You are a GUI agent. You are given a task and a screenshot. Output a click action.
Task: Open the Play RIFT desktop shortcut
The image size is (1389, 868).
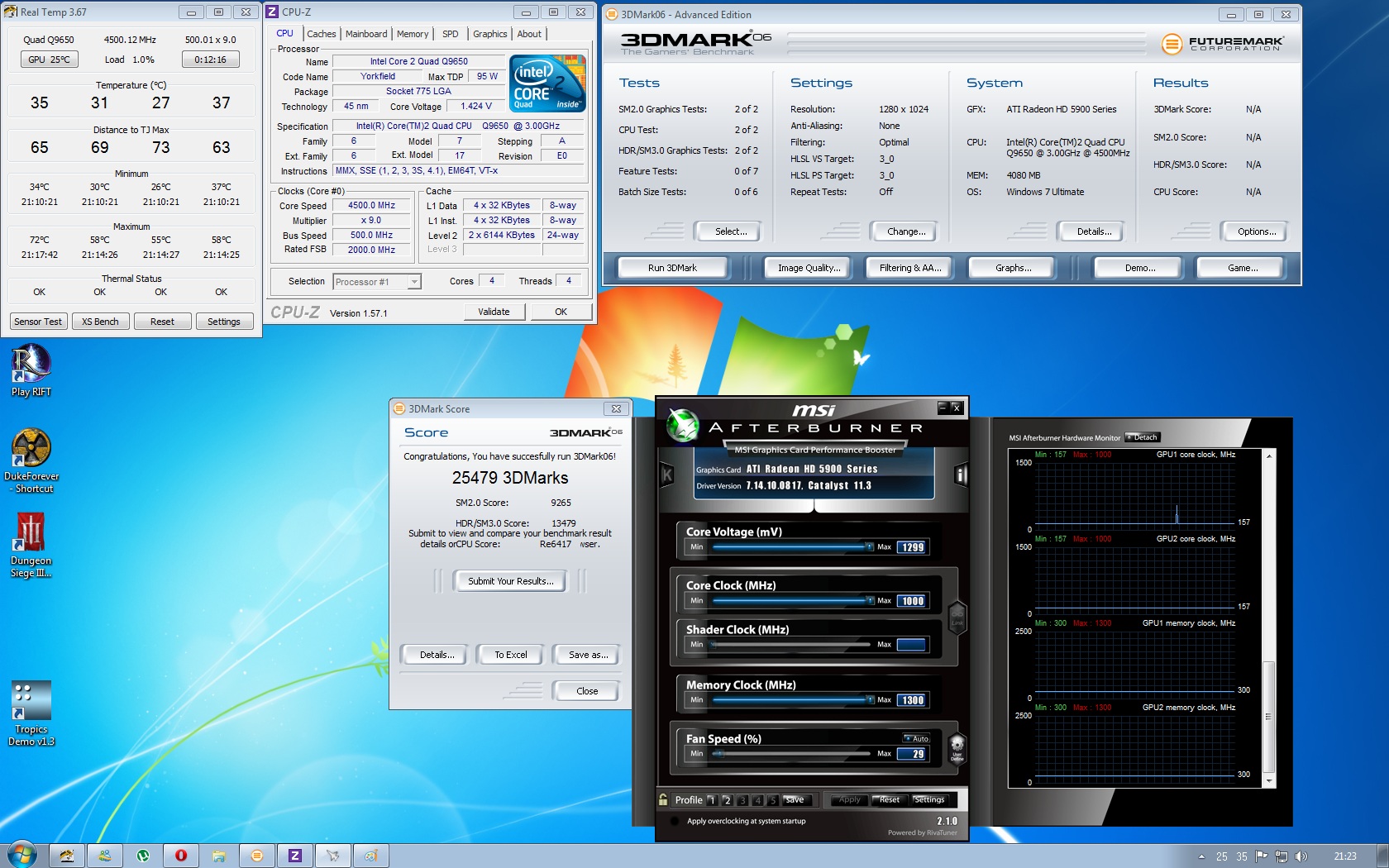coord(31,370)
